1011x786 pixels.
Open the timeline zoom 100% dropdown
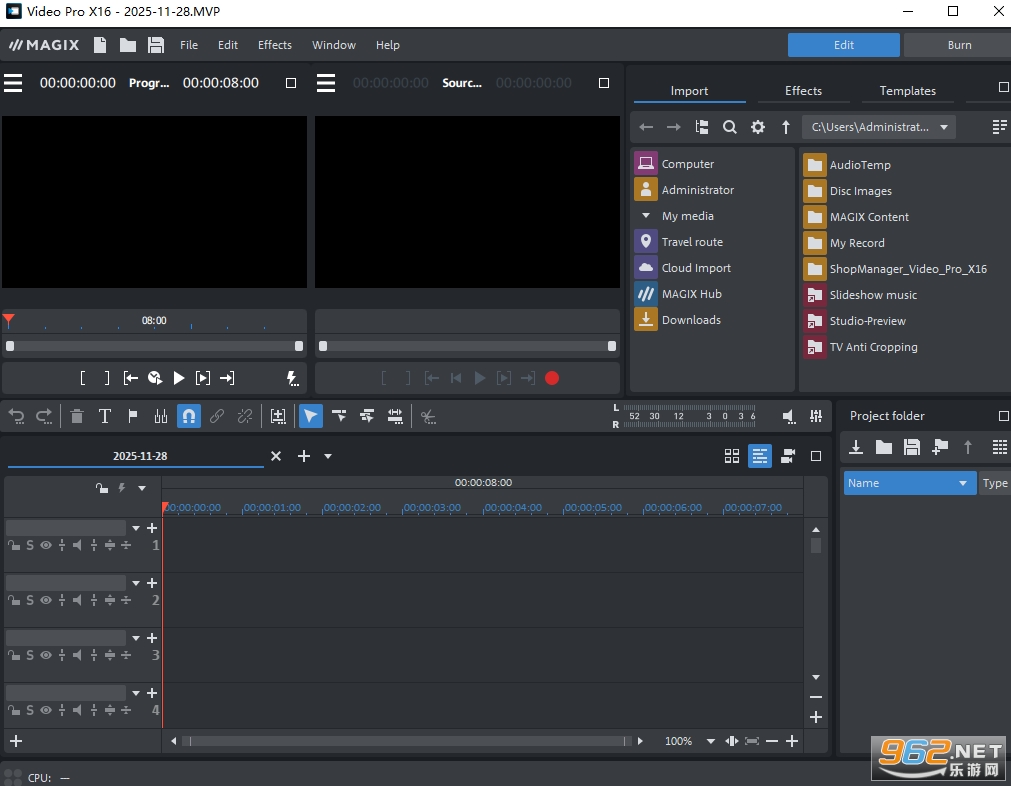(711, 742)
